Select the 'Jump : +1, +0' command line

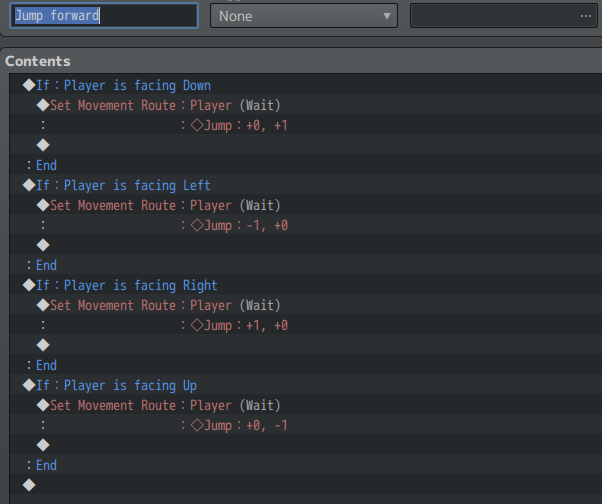pyautogui.click(x=306, y=325)
